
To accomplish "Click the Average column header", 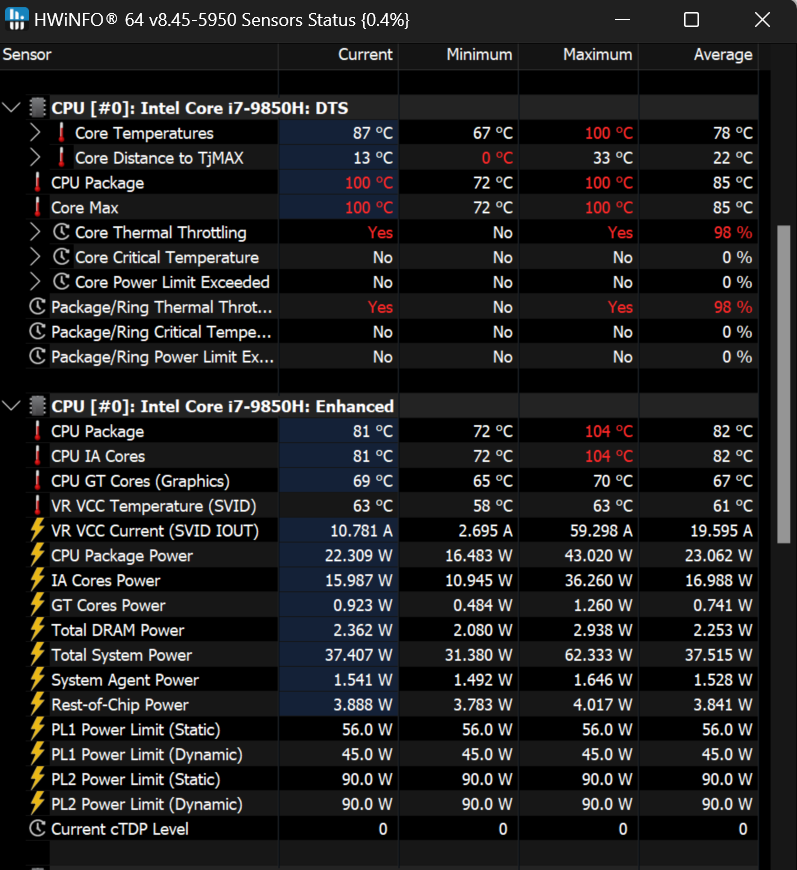I will pyautogui.click(x=722, y=55).
